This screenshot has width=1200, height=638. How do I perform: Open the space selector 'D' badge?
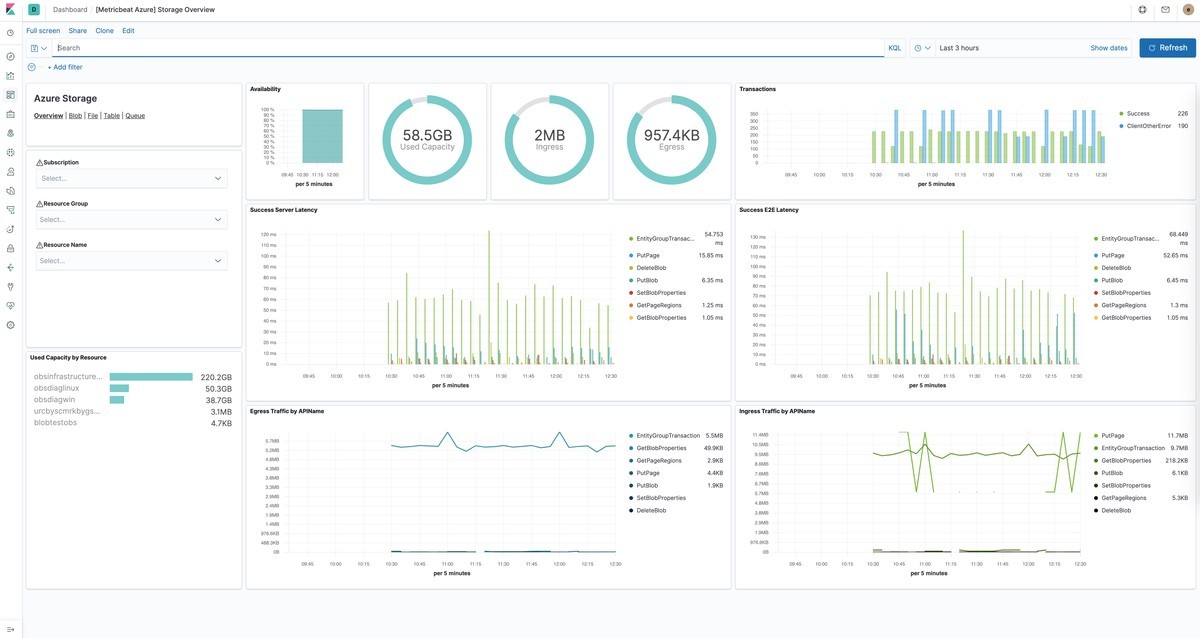pyautogui.click(x=34, y=9)
